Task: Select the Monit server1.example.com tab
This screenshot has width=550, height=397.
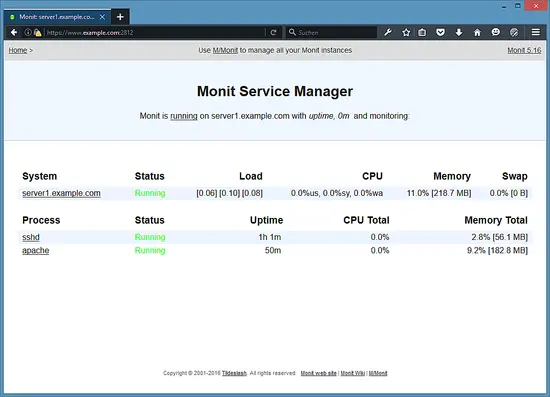Action: [x=57, y=17]
